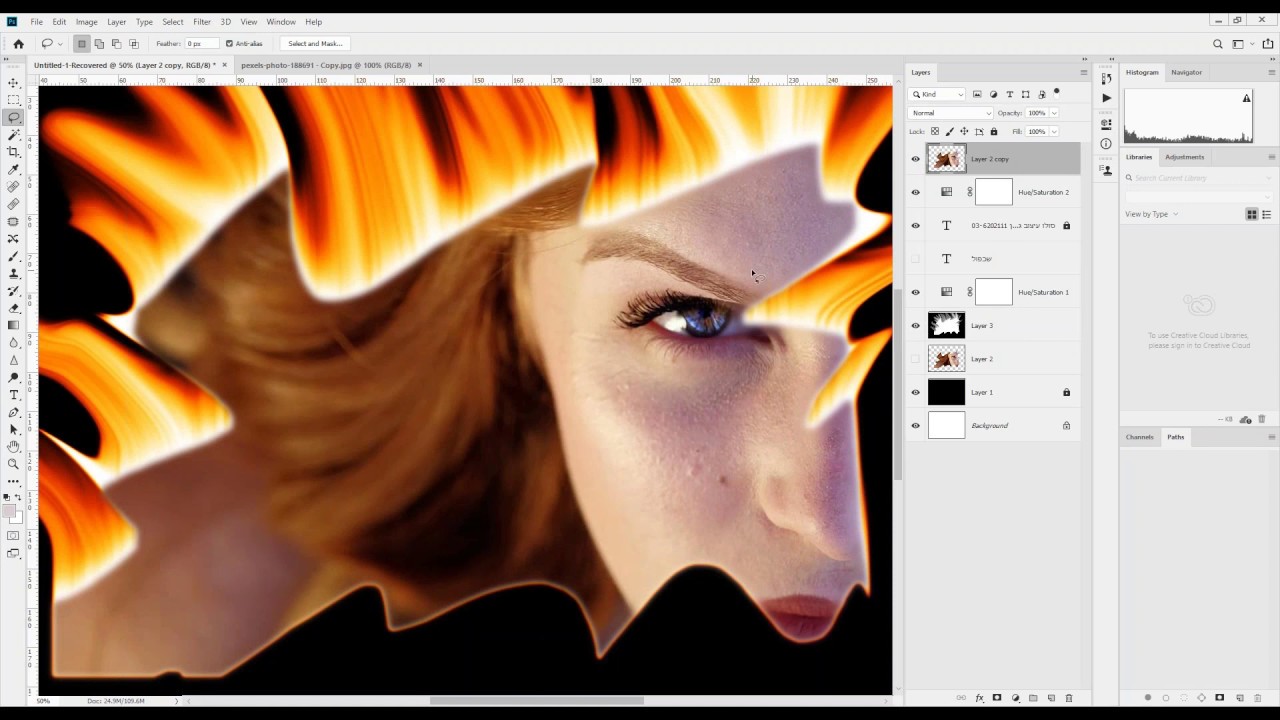Image resolution: width=1280 pixels, height=720 pixels.
Task: Select the Hand tool
Action: click(x=13, y=447)
